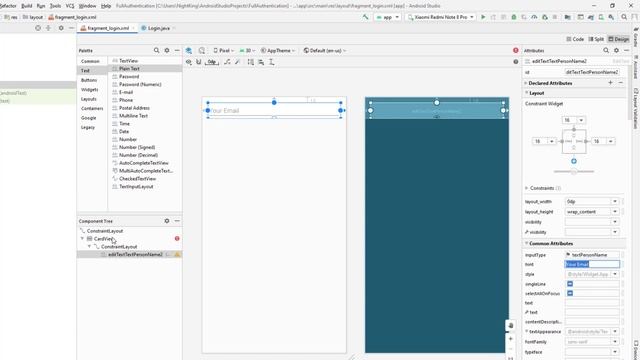Click Infer Constraints wand icon
Screen dimensions: 640x360
click(x=238, y=62)
